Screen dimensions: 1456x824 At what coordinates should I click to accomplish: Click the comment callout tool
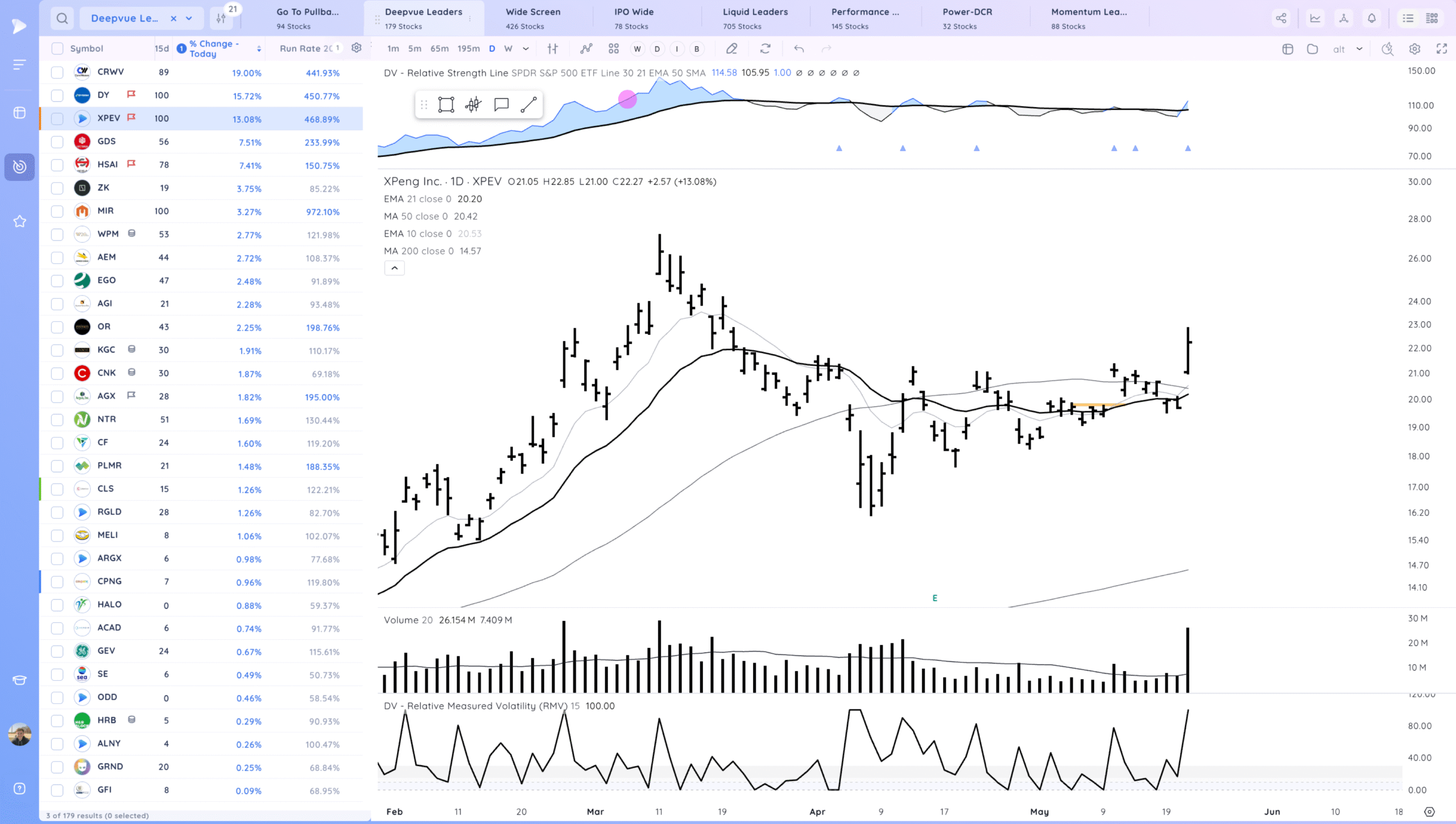point(501,105)
